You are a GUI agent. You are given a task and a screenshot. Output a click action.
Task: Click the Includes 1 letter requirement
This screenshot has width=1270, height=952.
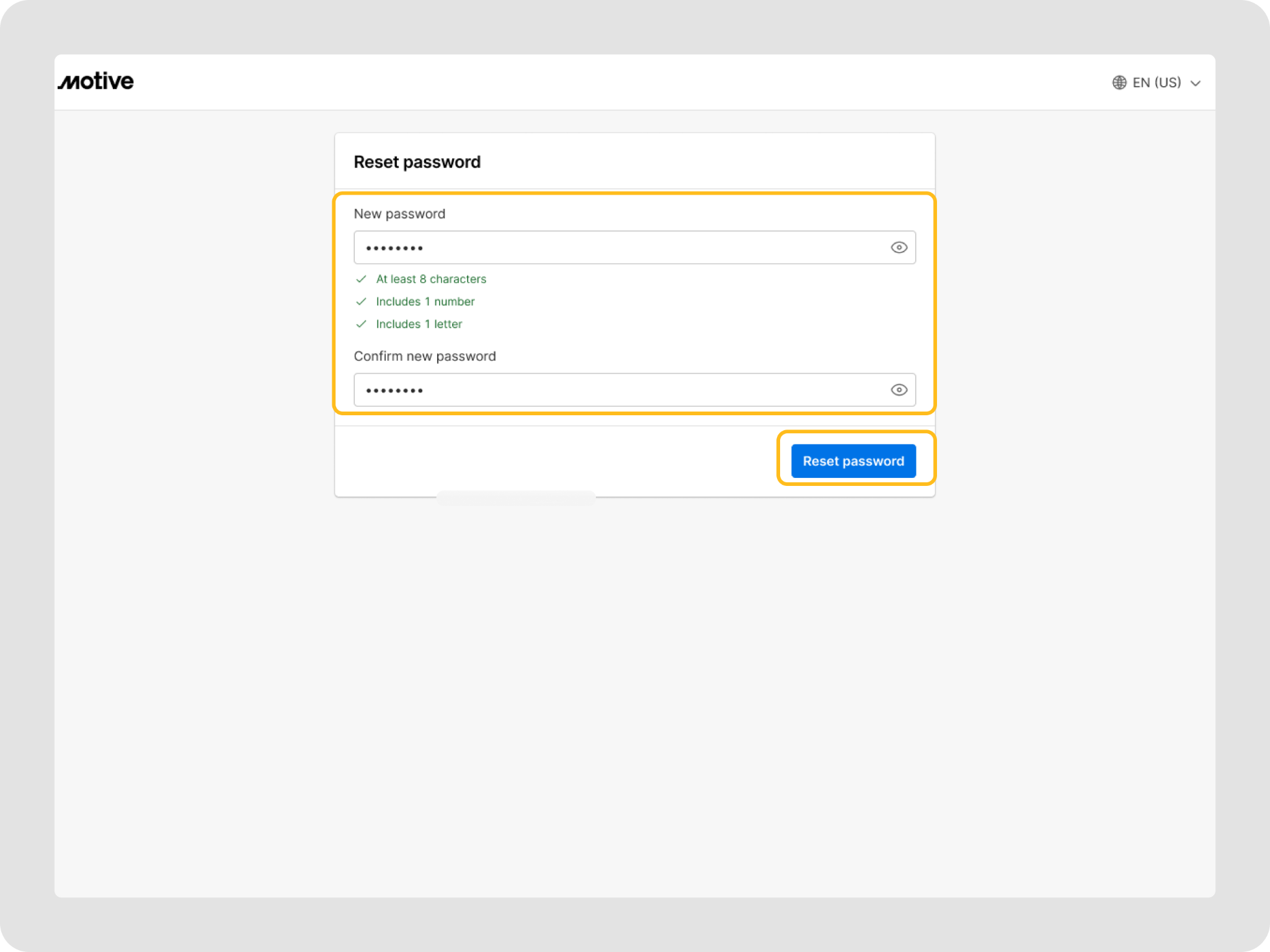pyautogui.click(x=419, y=324)
